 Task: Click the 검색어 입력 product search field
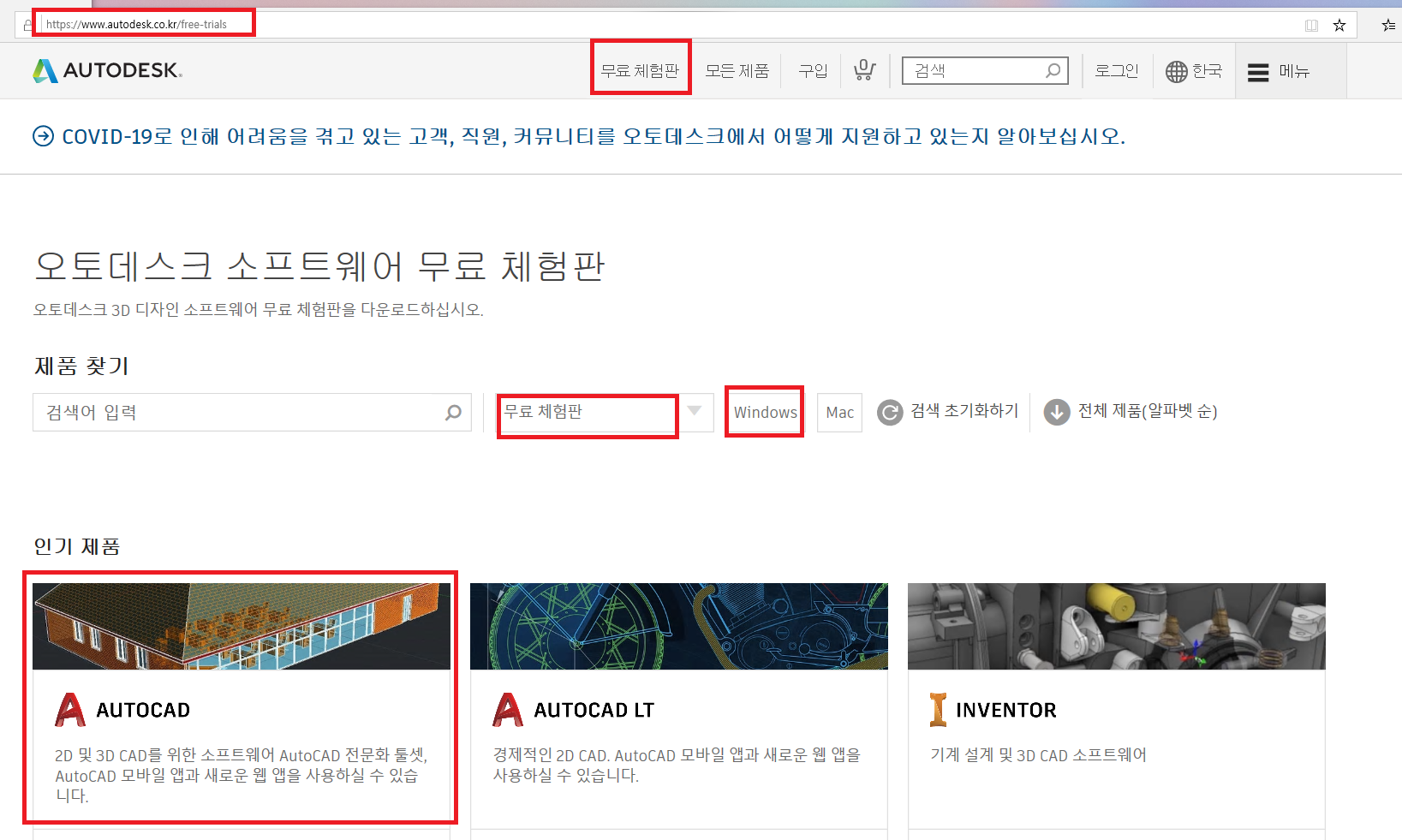[x=252, y=413]
